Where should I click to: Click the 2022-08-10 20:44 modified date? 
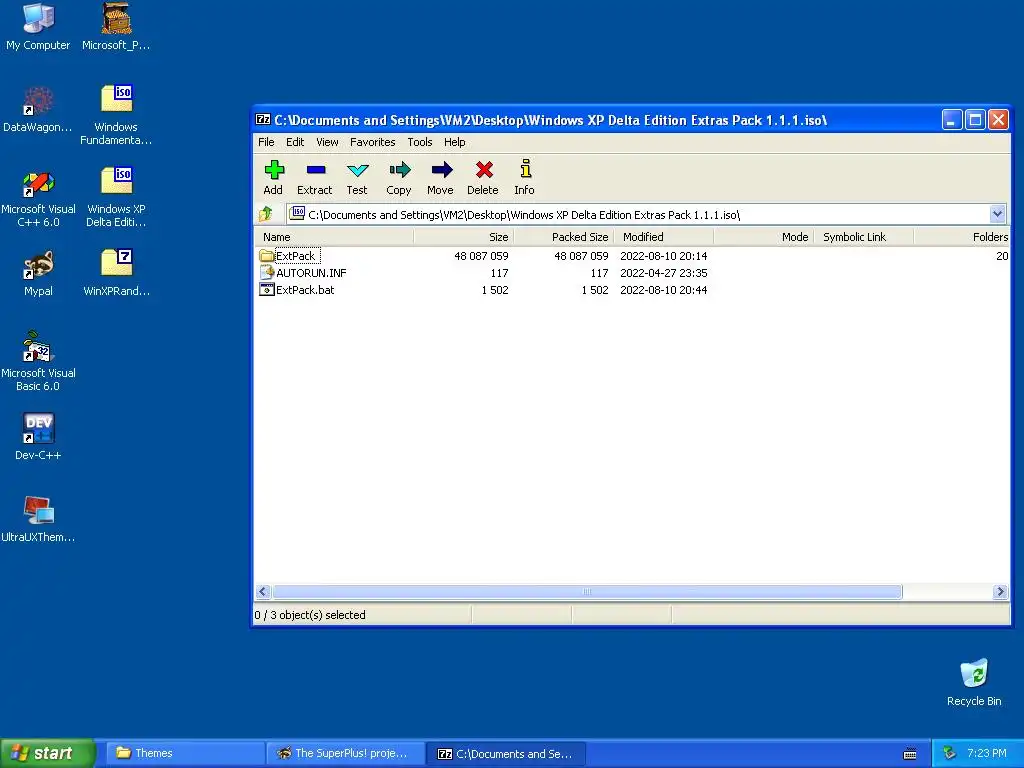coord(664,290)
